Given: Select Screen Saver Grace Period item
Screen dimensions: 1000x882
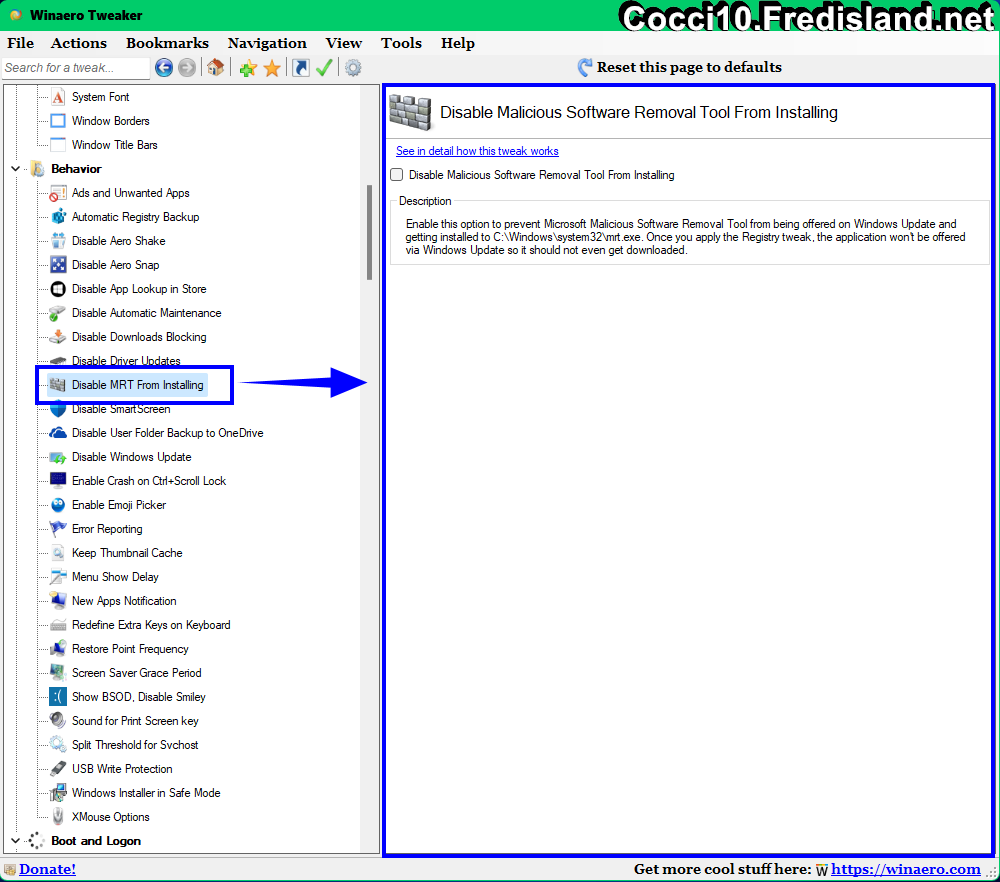Looking at the screenshot, I should 136,673.
